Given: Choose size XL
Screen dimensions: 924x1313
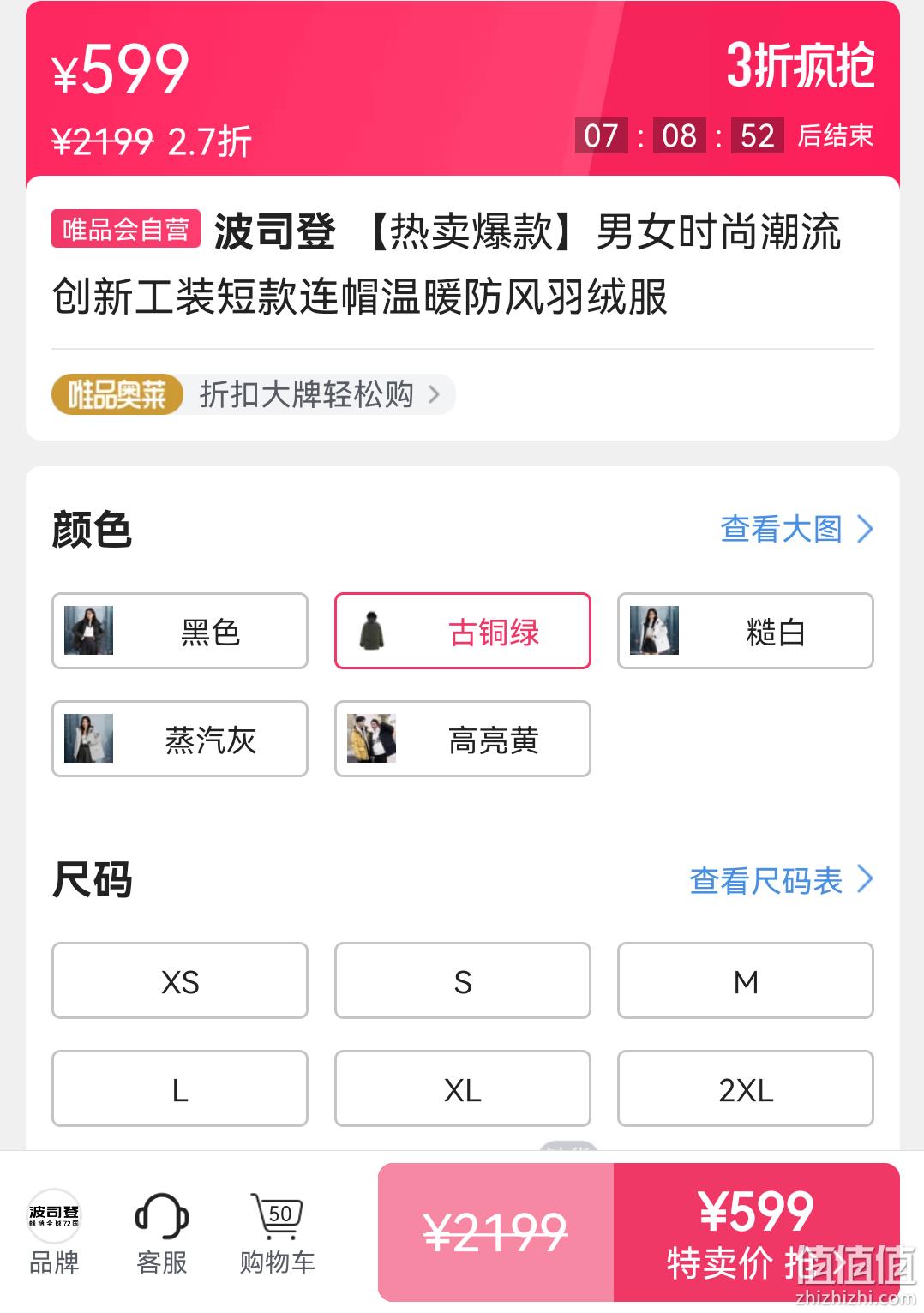Looking at the screenshot, I should [x=462, y=1088].
